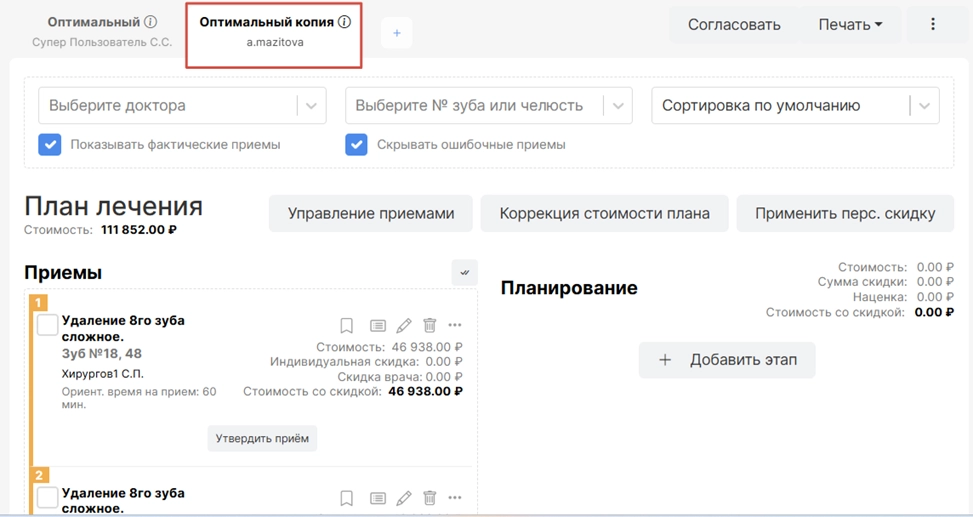This screenshot has height=517, width=973.
Task: Open the three-dot menu next to Печать
Action: pos(932,25)
